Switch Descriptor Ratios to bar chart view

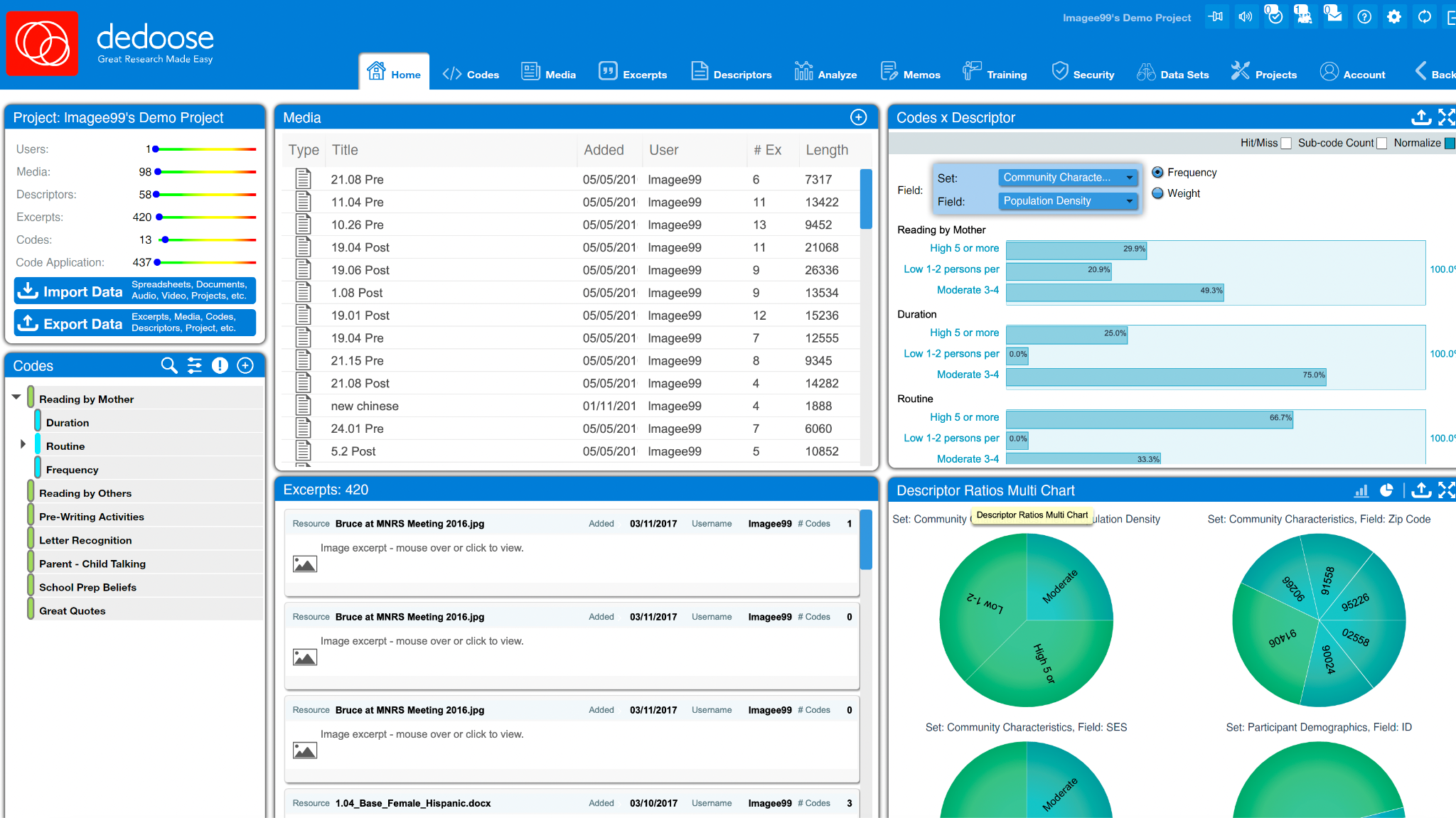pos(1361,490)
